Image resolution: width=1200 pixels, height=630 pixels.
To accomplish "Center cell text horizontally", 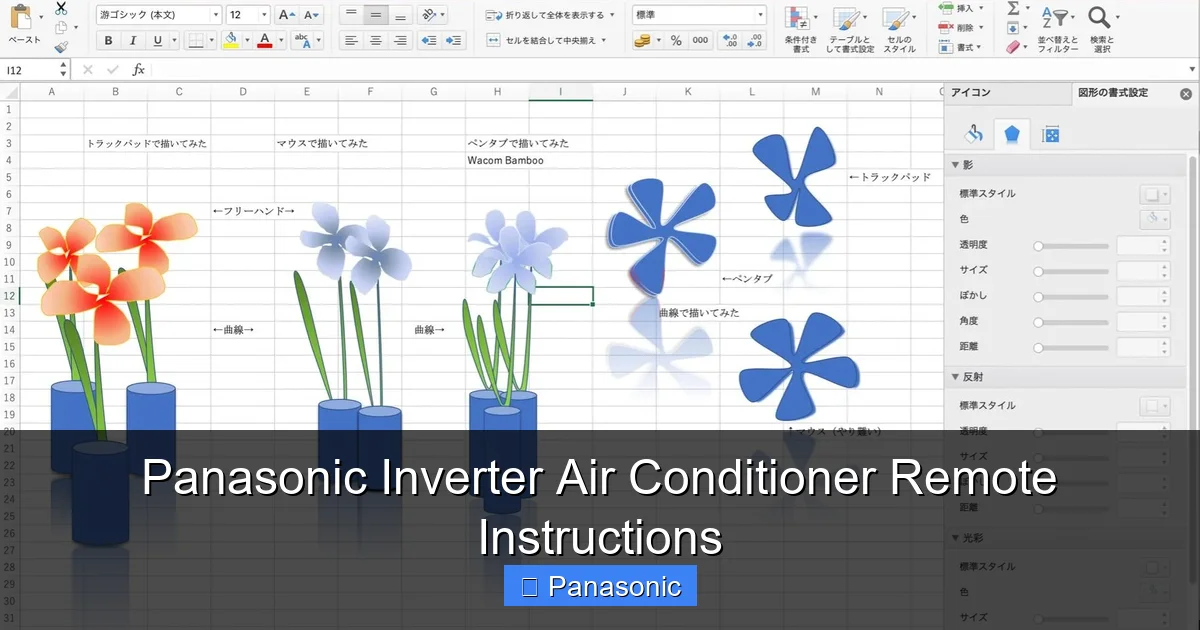I will (x=376, y=40).
